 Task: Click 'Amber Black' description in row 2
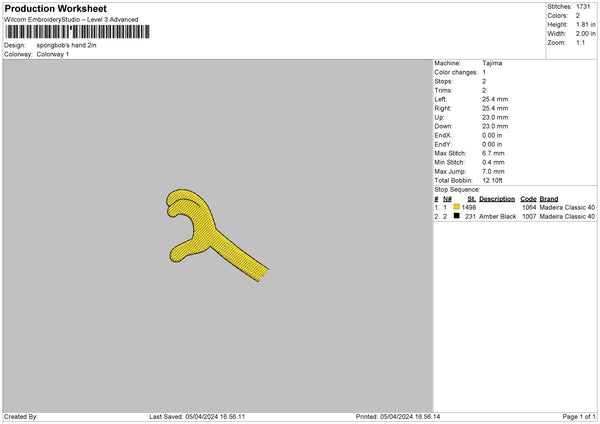coord(498,217)
